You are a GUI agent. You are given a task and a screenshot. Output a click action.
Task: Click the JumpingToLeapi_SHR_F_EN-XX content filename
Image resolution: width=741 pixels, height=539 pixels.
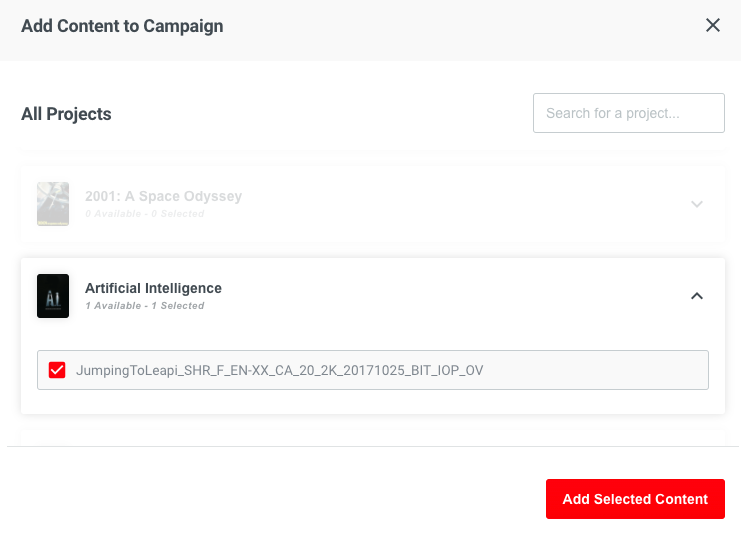[x=279, y=370]
